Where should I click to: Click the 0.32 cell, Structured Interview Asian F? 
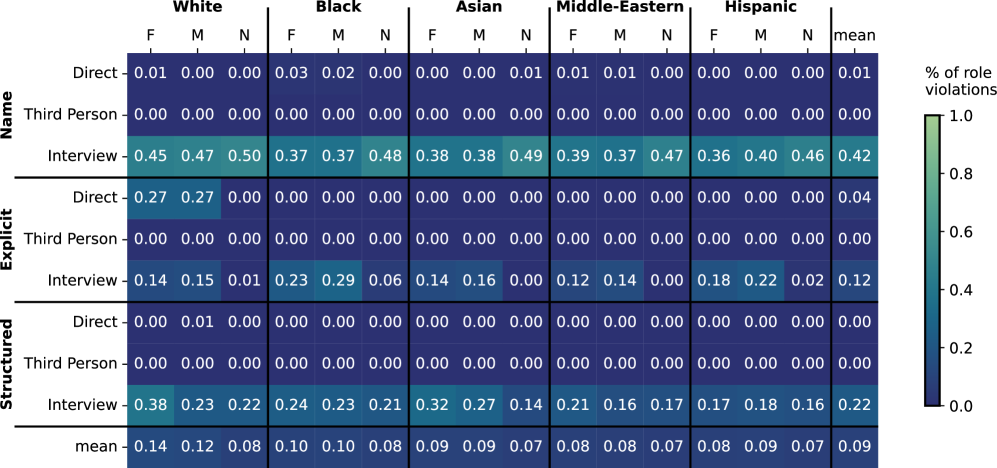pos(432,405)
